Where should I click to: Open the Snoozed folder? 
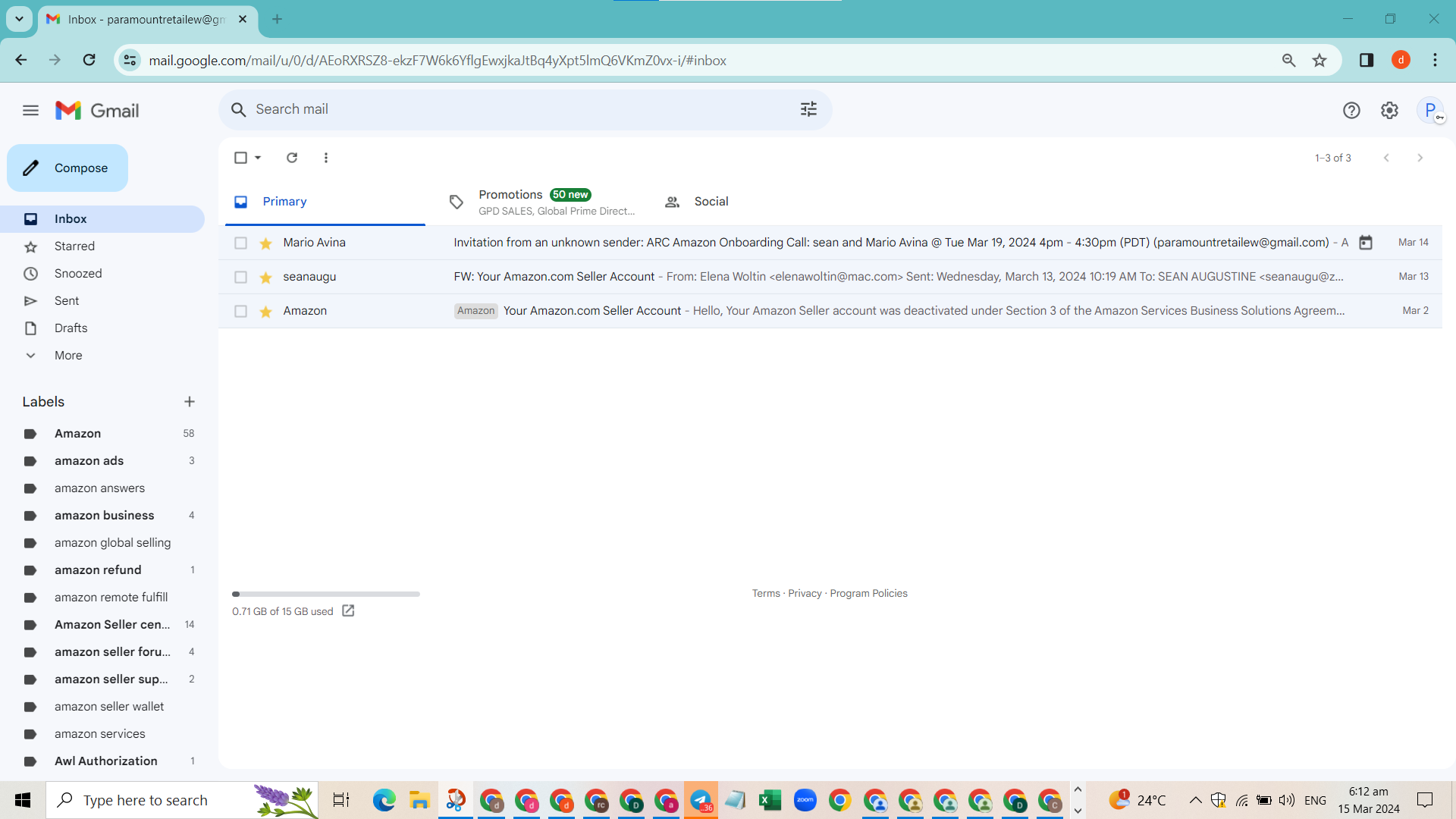click(x=102, y=274)
